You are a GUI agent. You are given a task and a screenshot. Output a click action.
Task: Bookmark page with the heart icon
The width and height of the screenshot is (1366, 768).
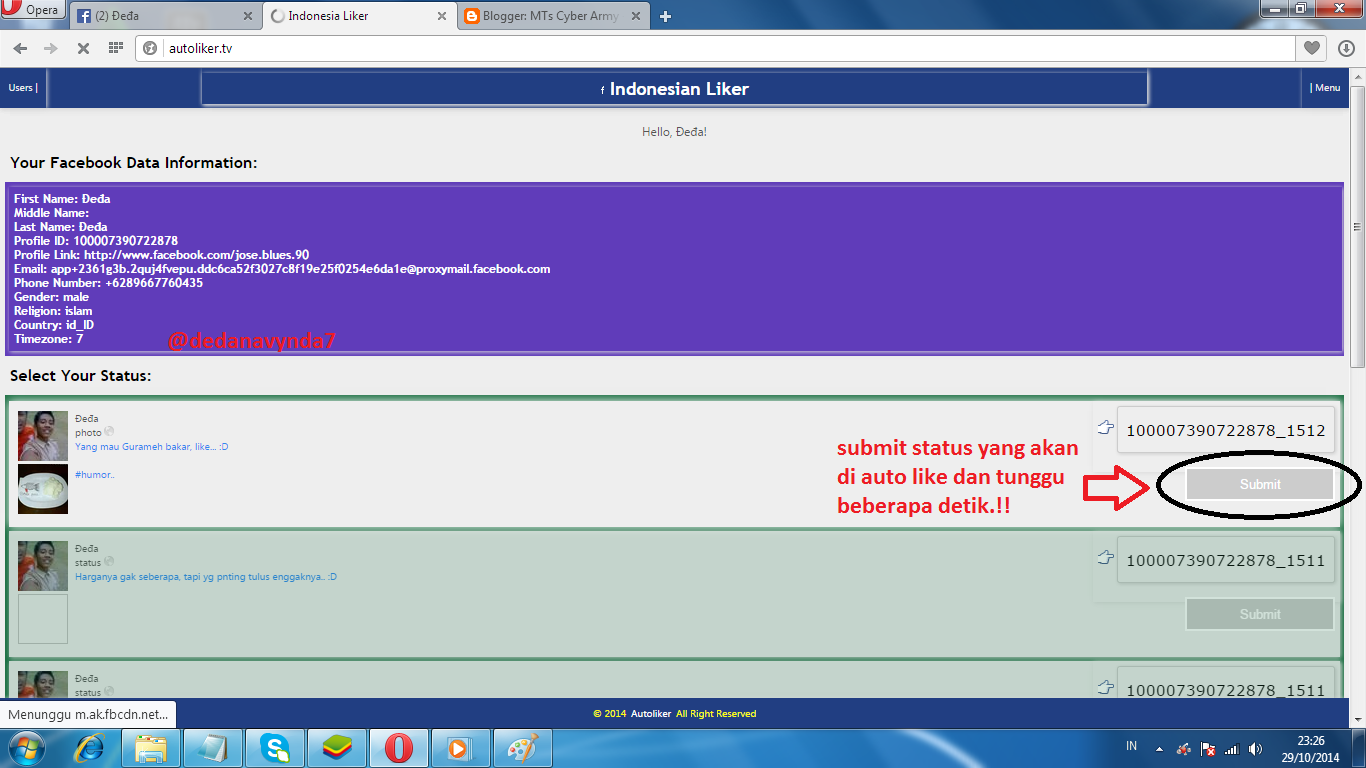[1312, 48]
